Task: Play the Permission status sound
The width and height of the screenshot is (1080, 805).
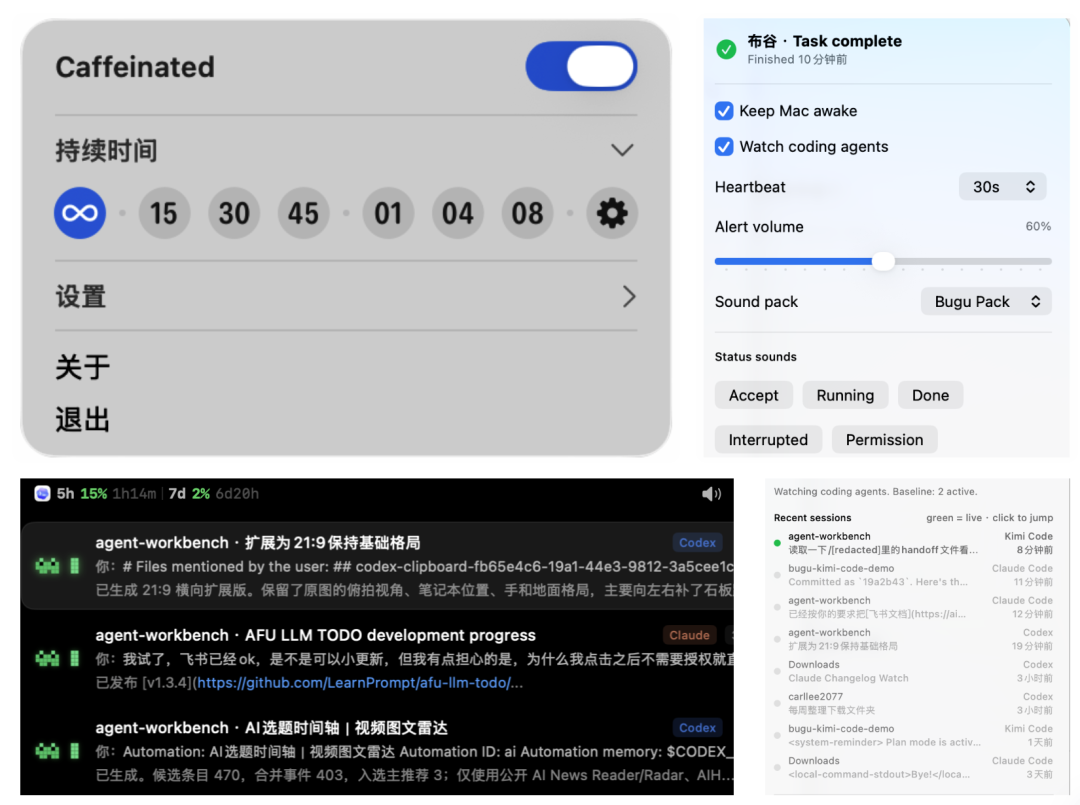Action: click(884, 439)
